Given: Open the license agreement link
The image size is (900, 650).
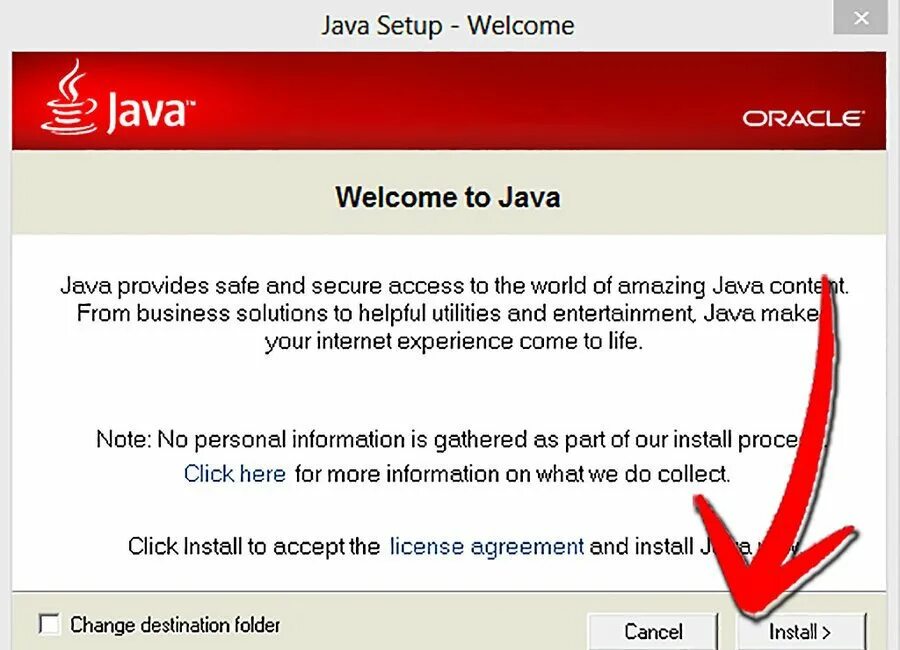Looking at the screenshot, I should [x=487, y=547].
